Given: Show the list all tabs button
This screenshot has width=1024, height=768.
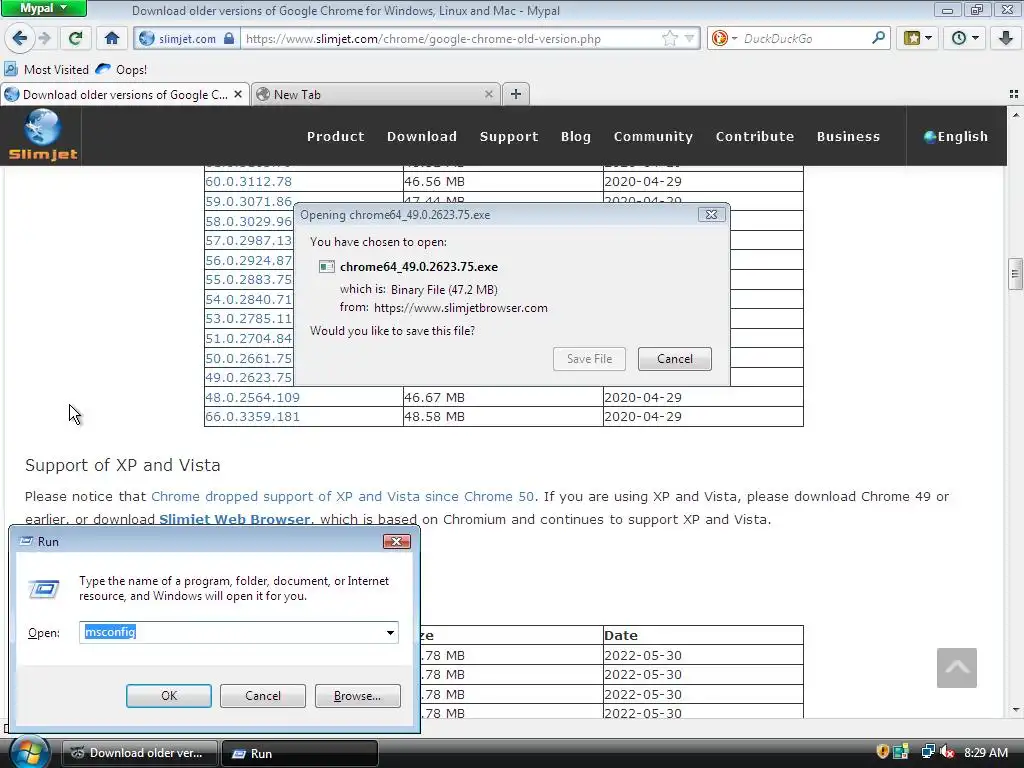Looking at the screenshot, I should (1014, 94).
